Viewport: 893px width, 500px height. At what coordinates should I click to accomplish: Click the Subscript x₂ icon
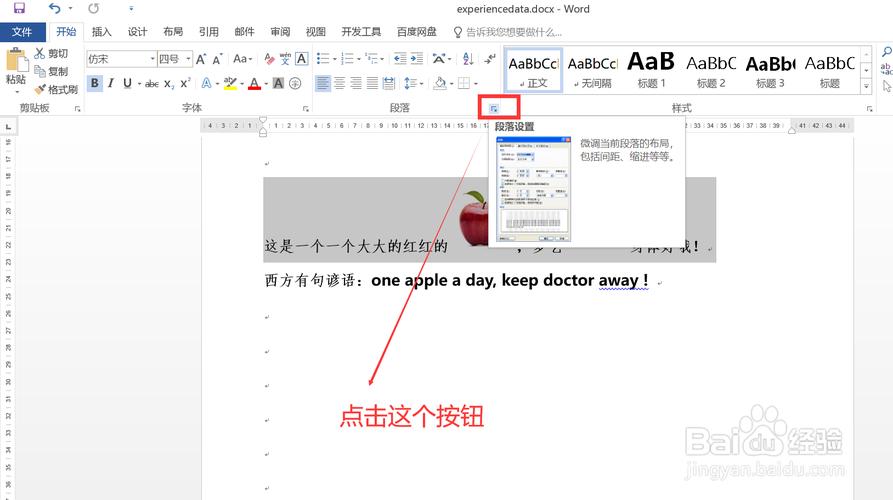pos(169,83)
